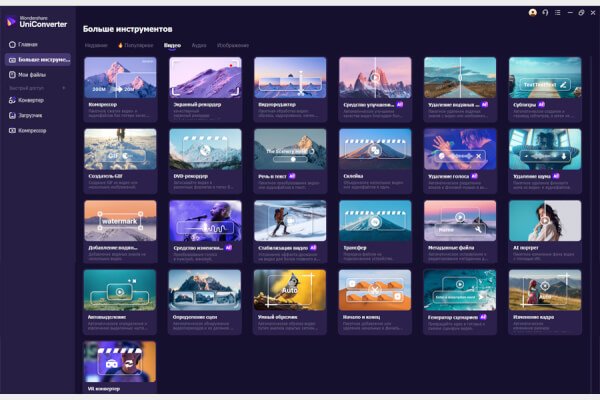Open the Определение сцен card
Viewport: 600px width, 400px height.
205,302
